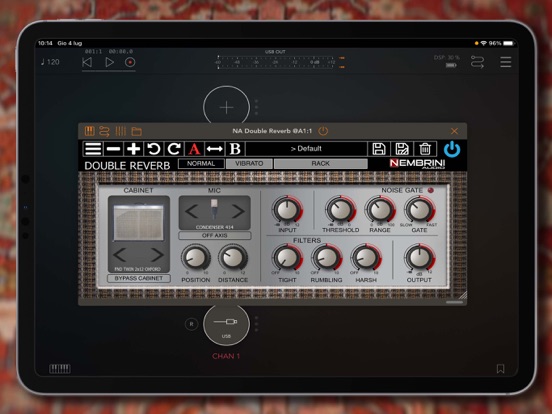Click the INPUT knob
Screen dimensions: 552x414
[287, 210]
